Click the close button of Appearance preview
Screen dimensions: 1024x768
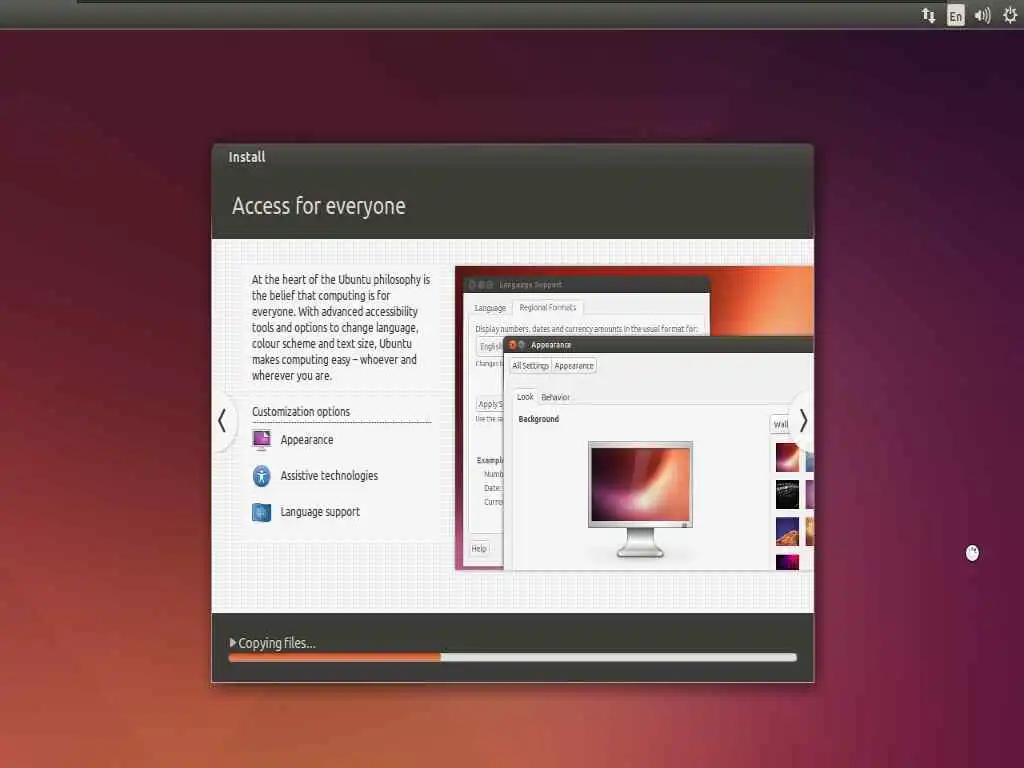click(x=513, y=345)
